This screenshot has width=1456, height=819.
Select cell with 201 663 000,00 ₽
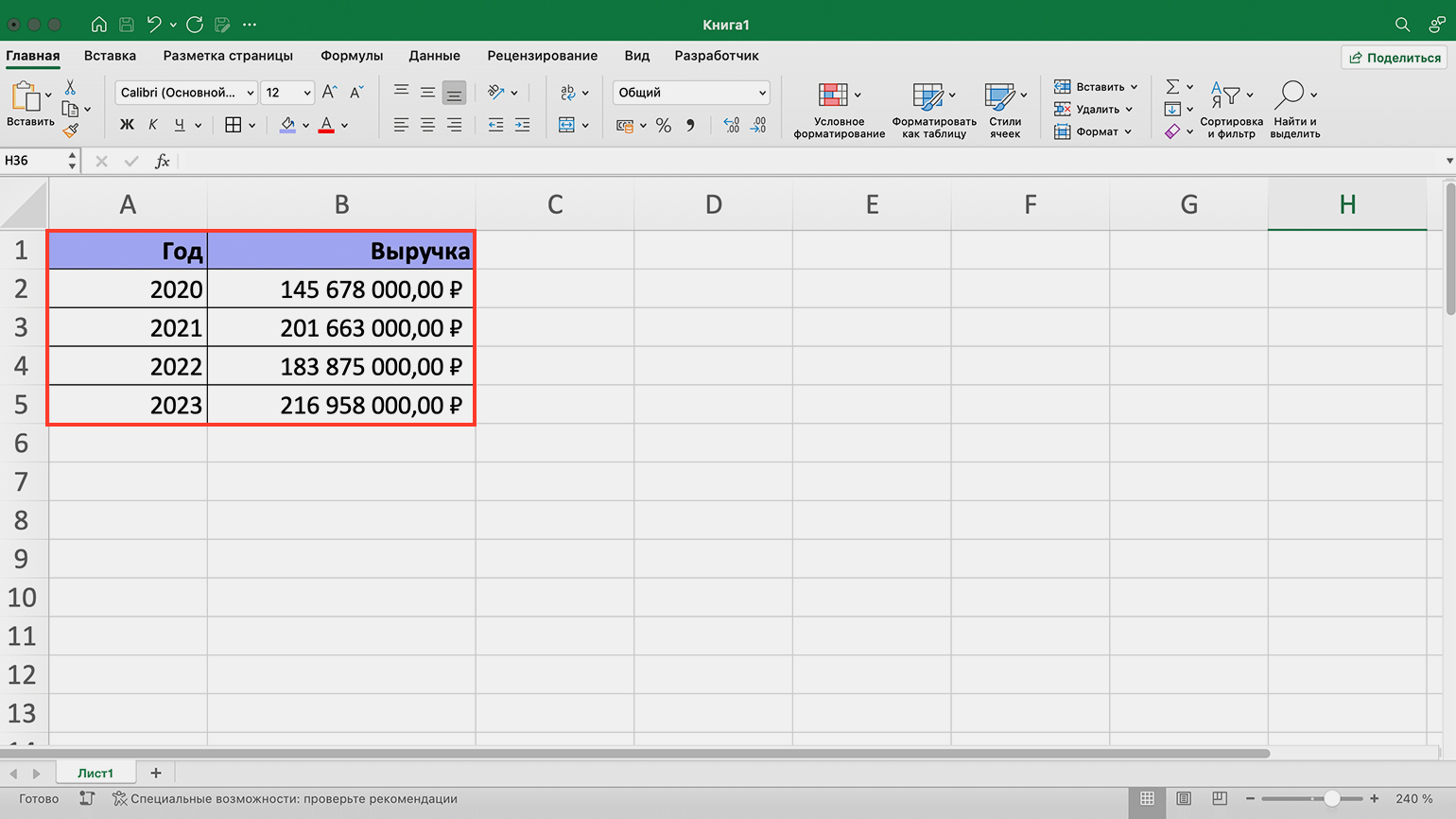341,327
